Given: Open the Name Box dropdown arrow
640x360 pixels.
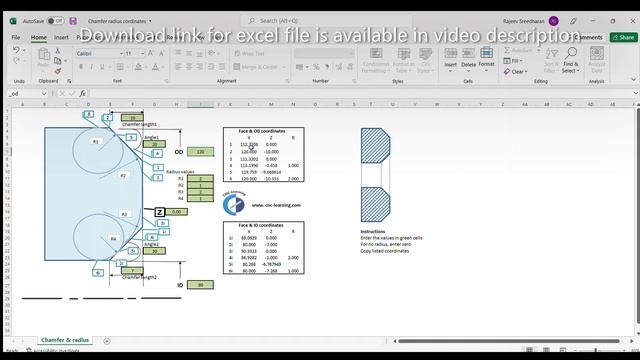Looking at the screenshot, I should pyautogui.click(x=44, y=94).
